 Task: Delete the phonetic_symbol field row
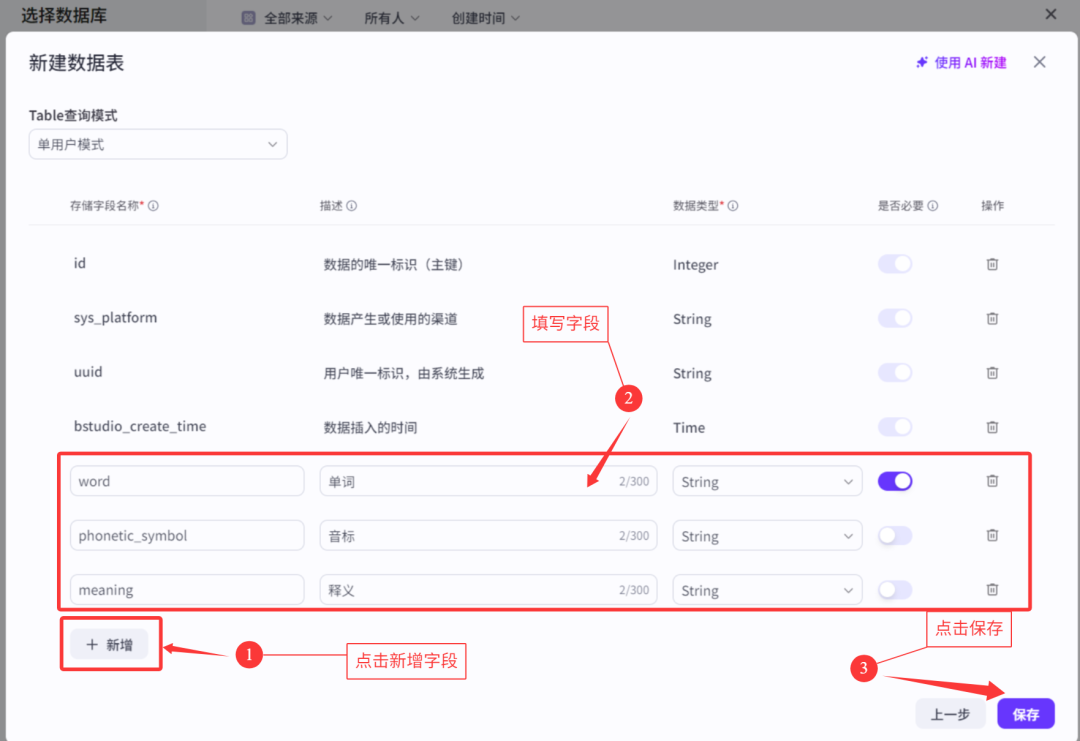click(x=992, y=535)
